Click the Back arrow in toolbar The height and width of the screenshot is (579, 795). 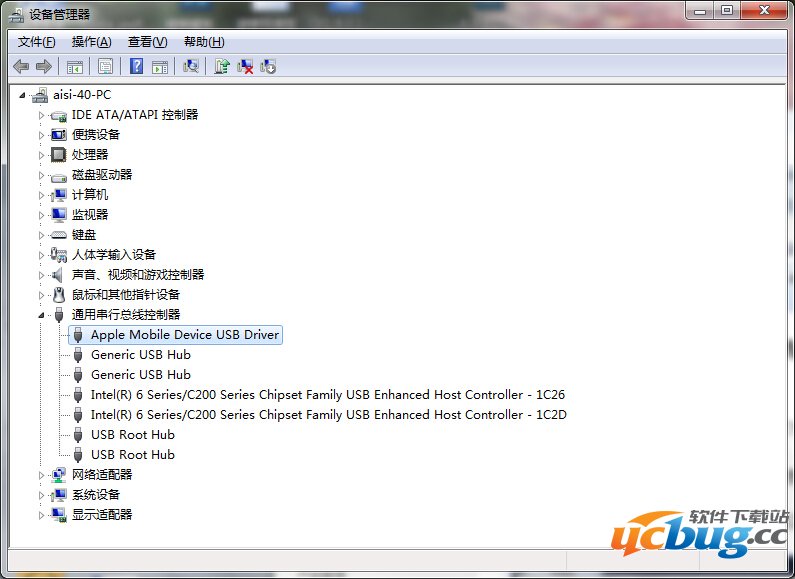click(x=21, y=66)
